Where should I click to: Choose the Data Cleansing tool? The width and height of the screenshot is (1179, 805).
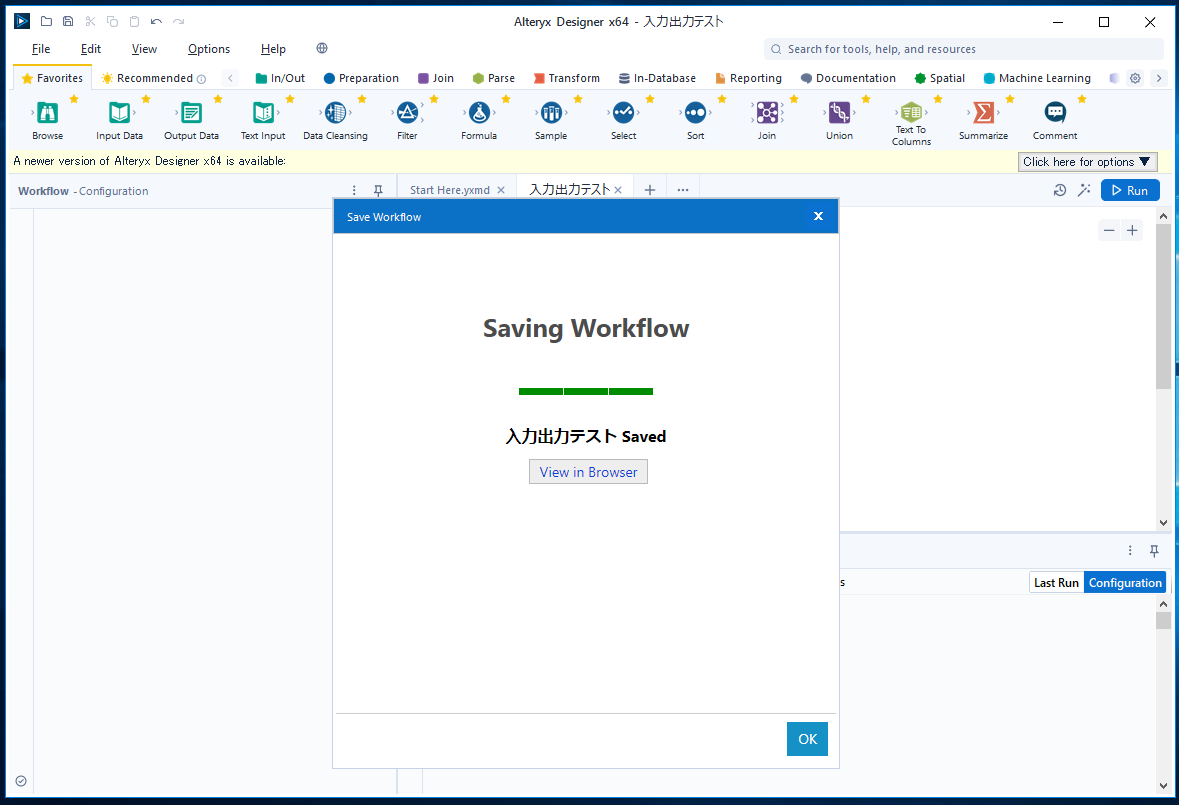pyautogui.click(x=335, y=113)
